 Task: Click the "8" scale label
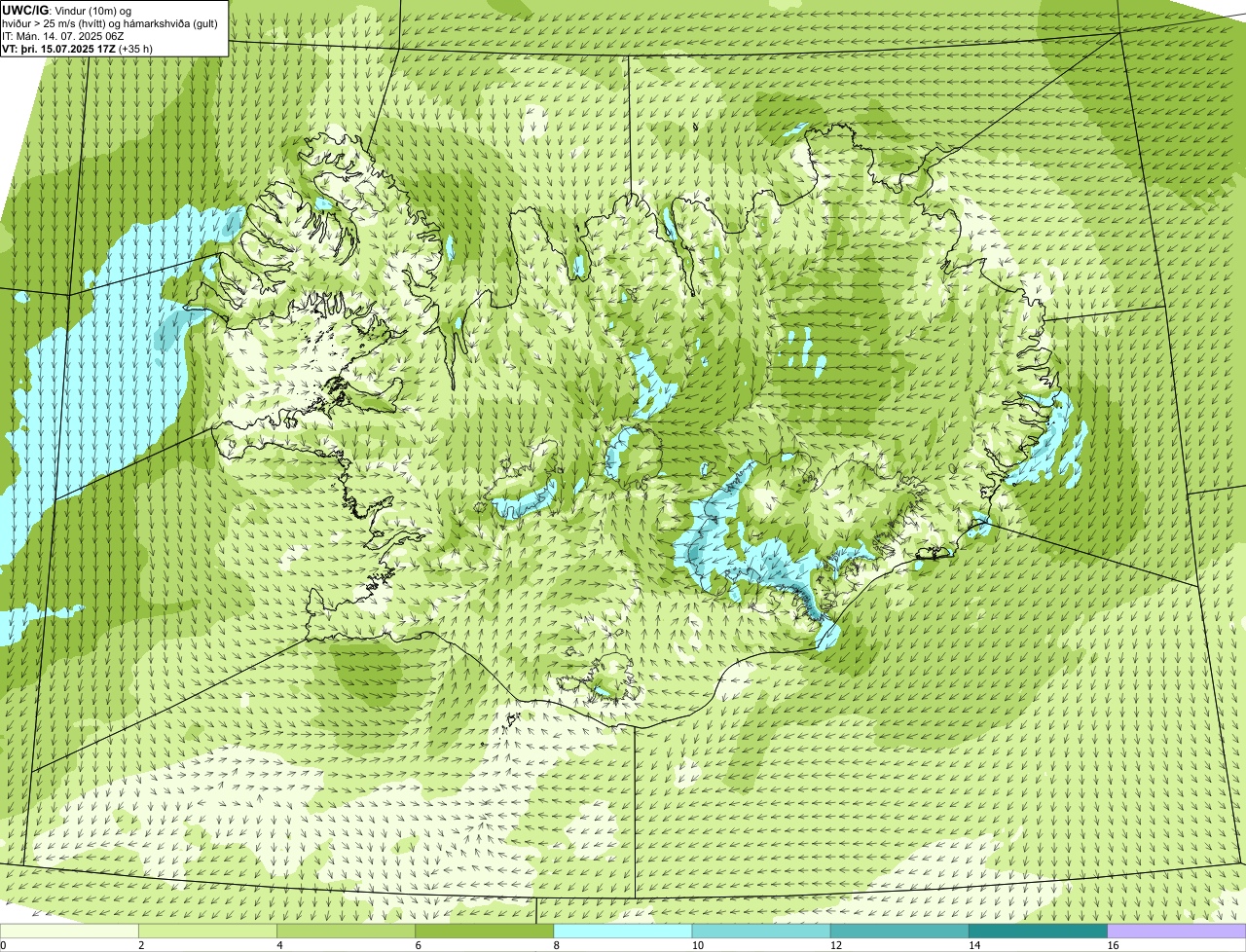(x=556, y=945)
